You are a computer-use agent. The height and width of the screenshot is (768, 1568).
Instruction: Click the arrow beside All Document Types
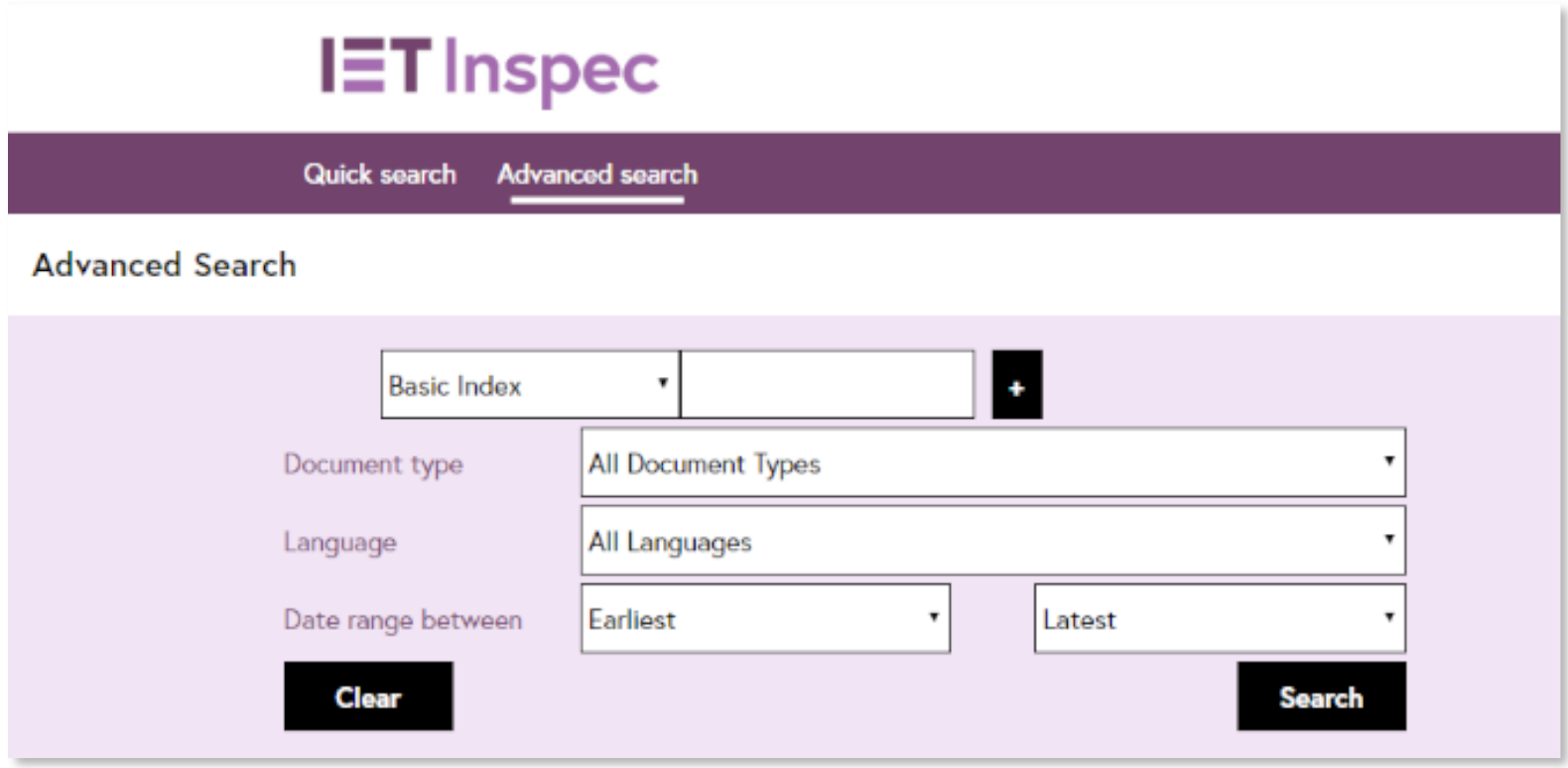pos(1388,460)
